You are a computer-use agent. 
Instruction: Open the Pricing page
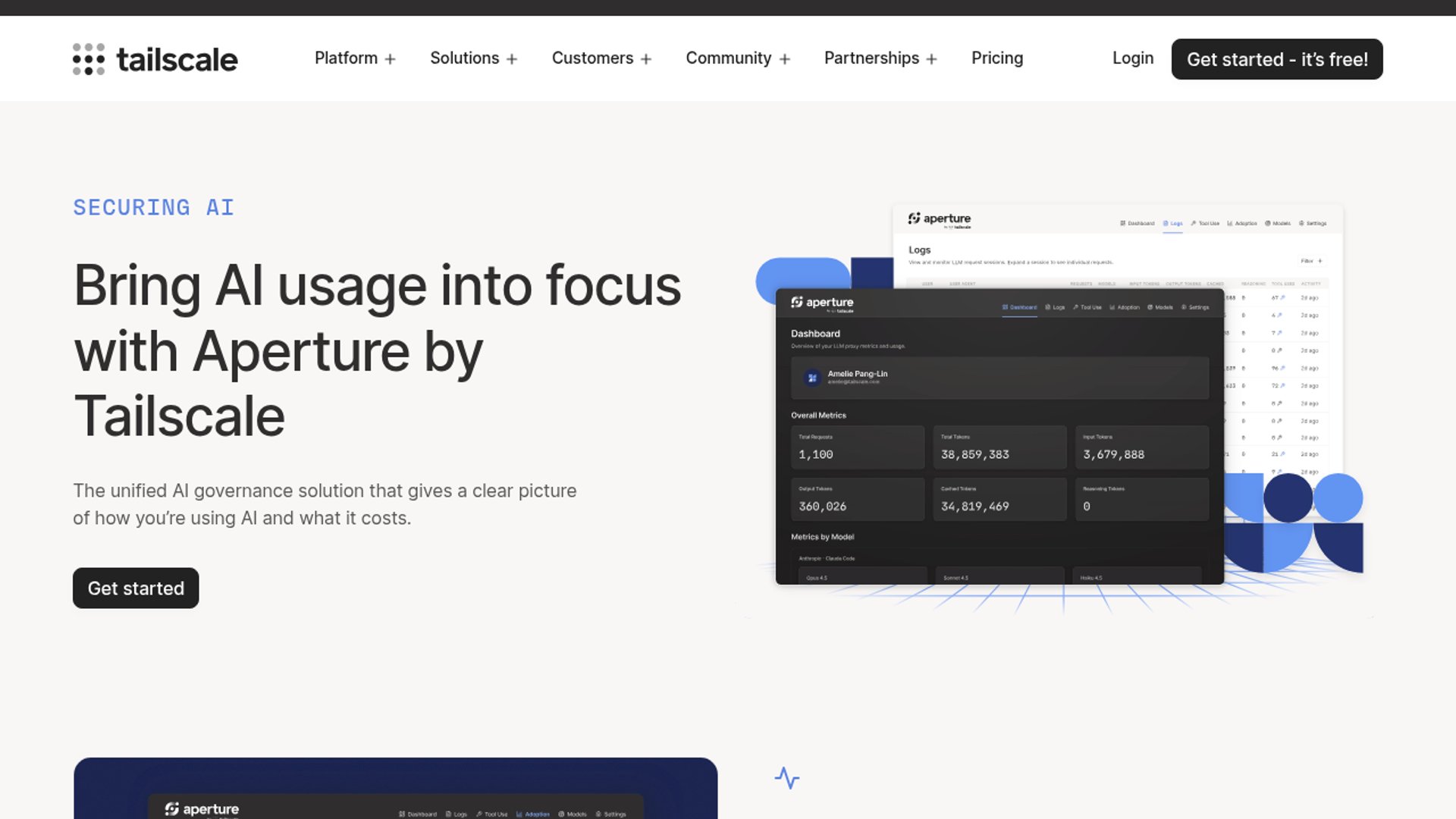(997, 58)
